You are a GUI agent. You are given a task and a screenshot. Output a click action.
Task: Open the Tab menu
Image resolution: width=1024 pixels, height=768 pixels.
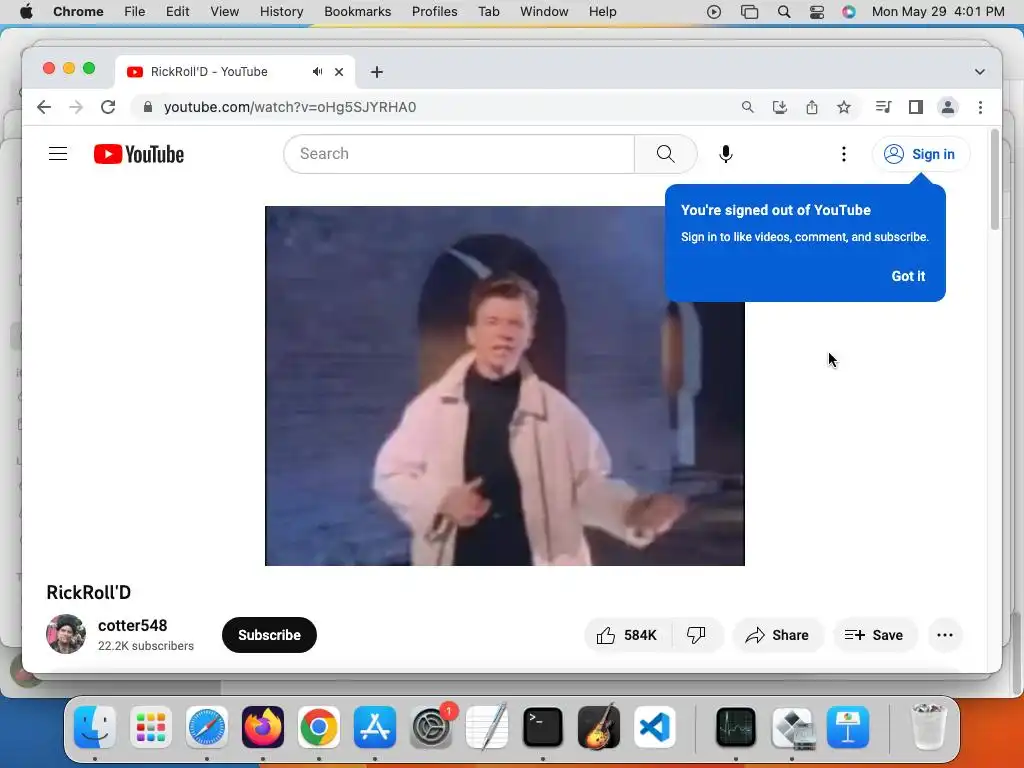coord(488,12)
